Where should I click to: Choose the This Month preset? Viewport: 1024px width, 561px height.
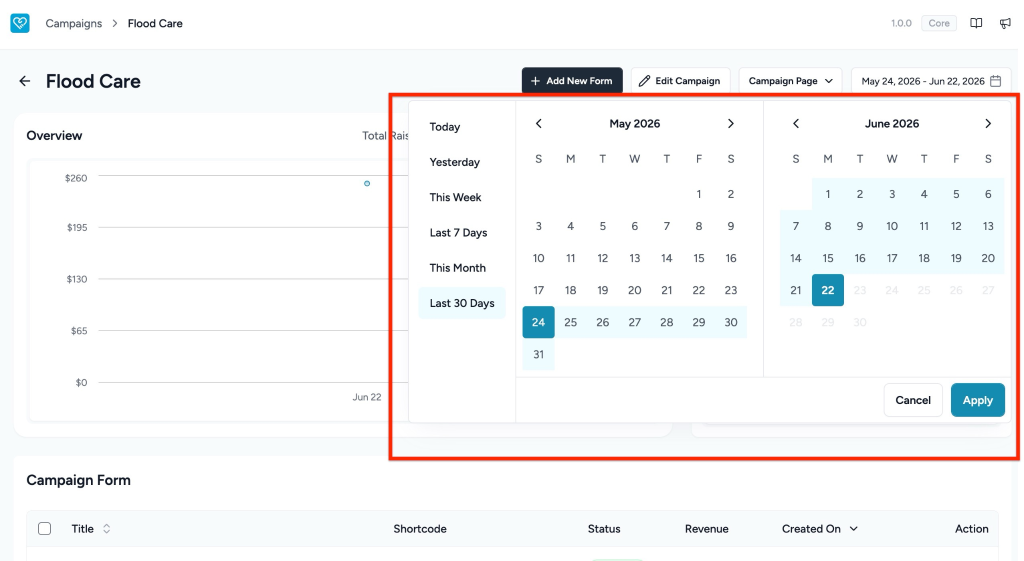point(458,268)
